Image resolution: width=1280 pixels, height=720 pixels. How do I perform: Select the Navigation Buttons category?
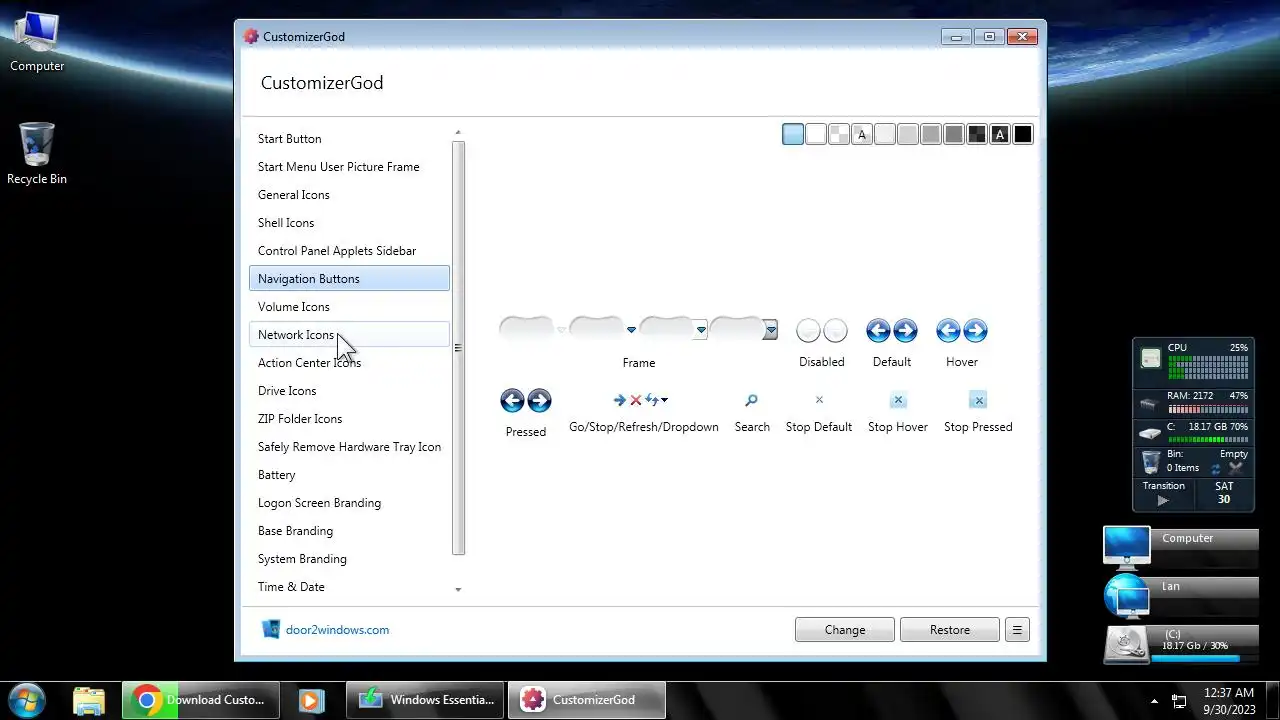click(349, 279)
